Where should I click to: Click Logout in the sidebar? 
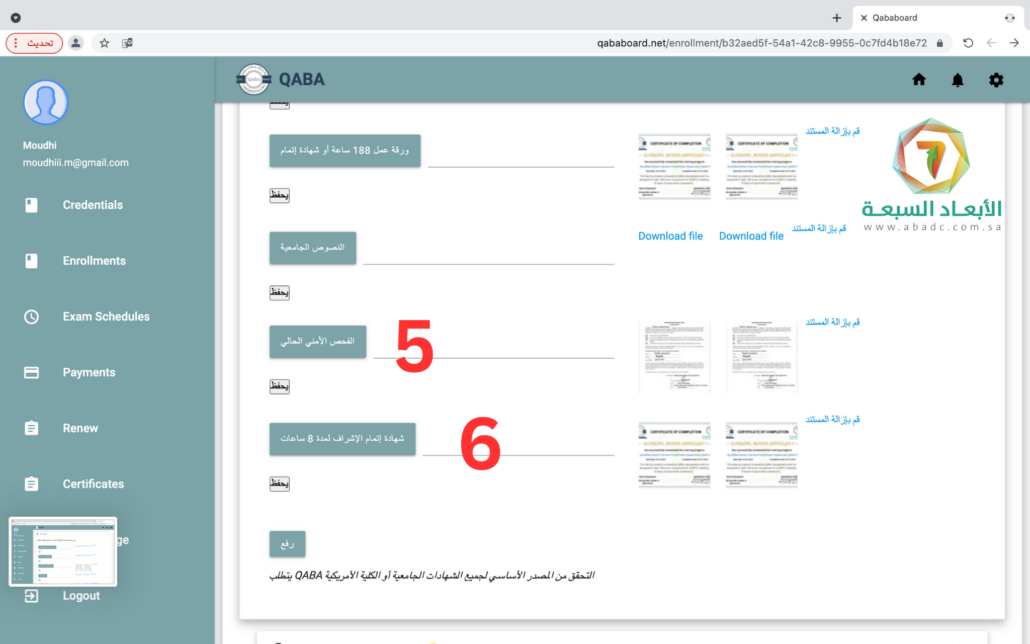coord(81,596)
